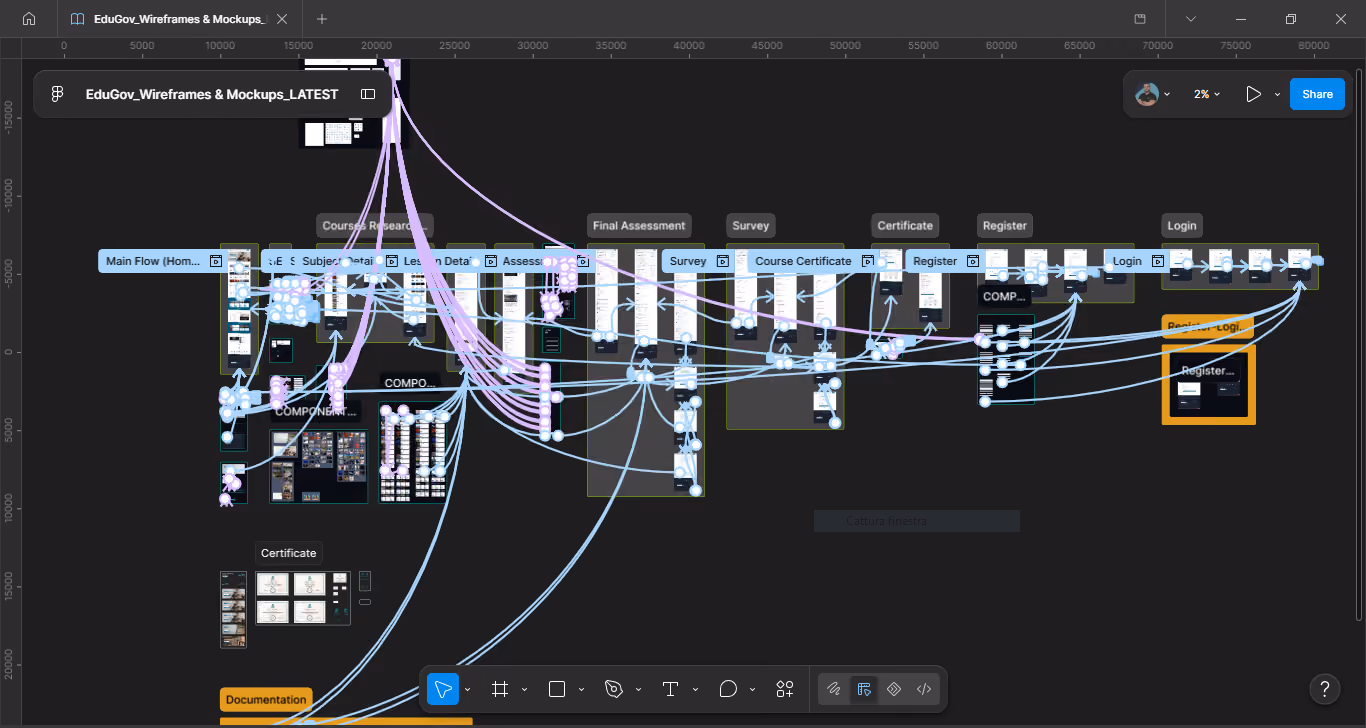Viewport: 1366px width, 728px height.
Task: Click the Share button
Action: 1317,94
